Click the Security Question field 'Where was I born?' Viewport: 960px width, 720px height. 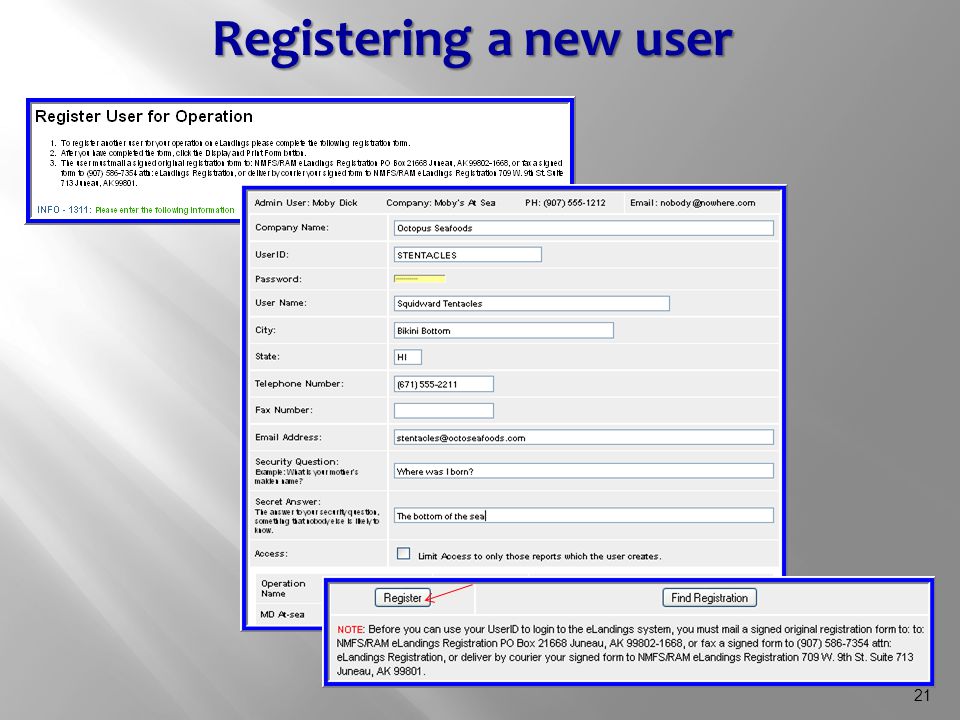click(583, 471)
